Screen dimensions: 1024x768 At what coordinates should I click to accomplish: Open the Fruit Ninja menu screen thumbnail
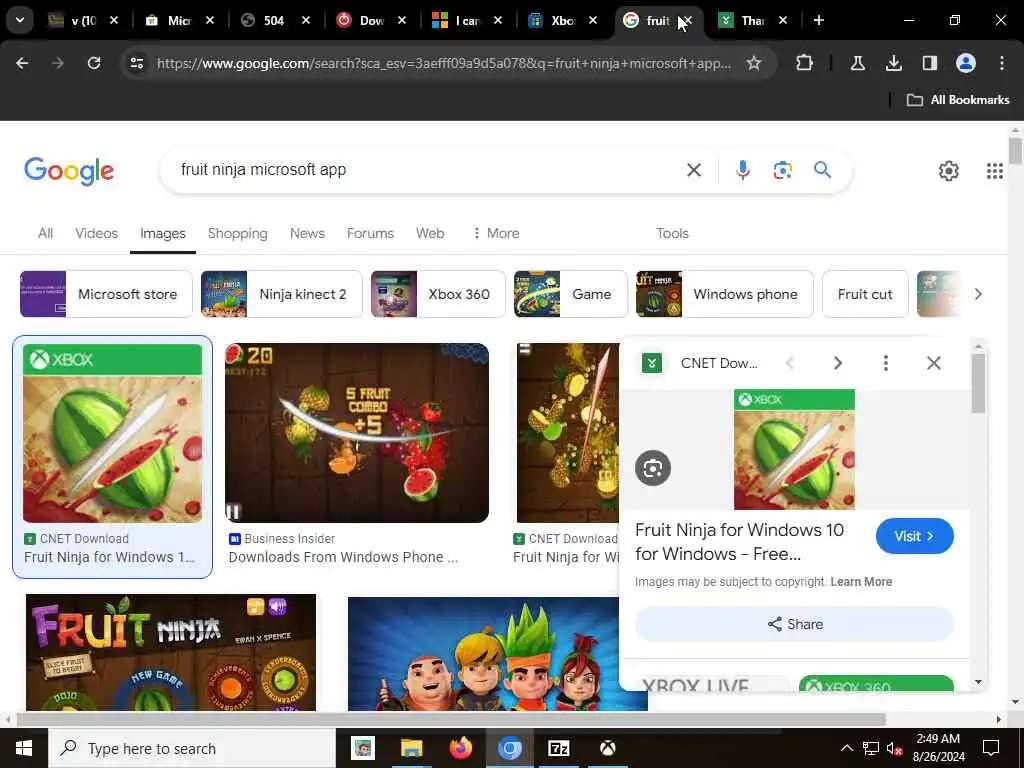170,652
